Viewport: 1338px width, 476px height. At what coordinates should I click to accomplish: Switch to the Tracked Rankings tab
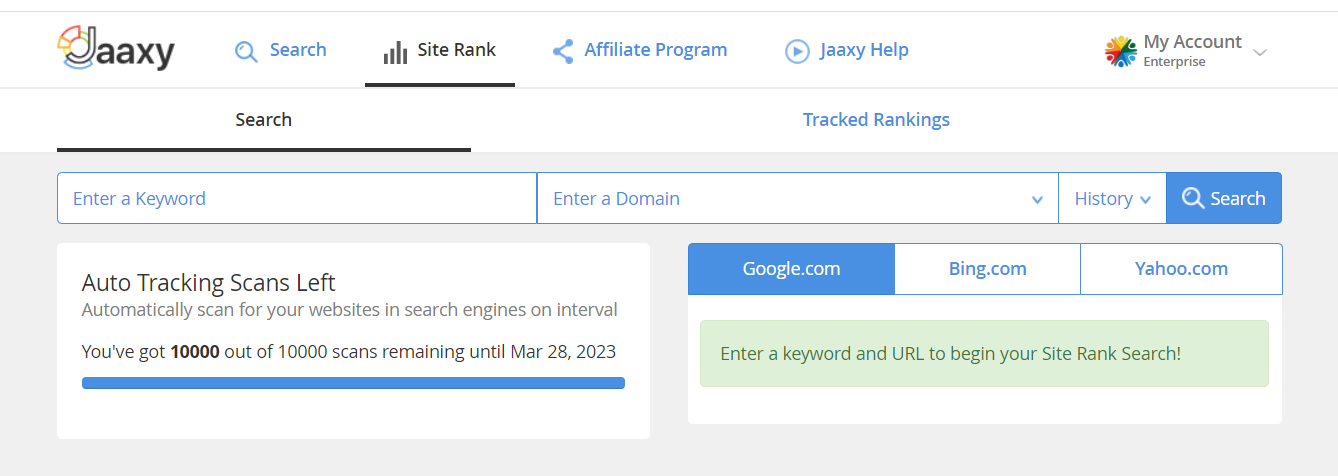876,120
